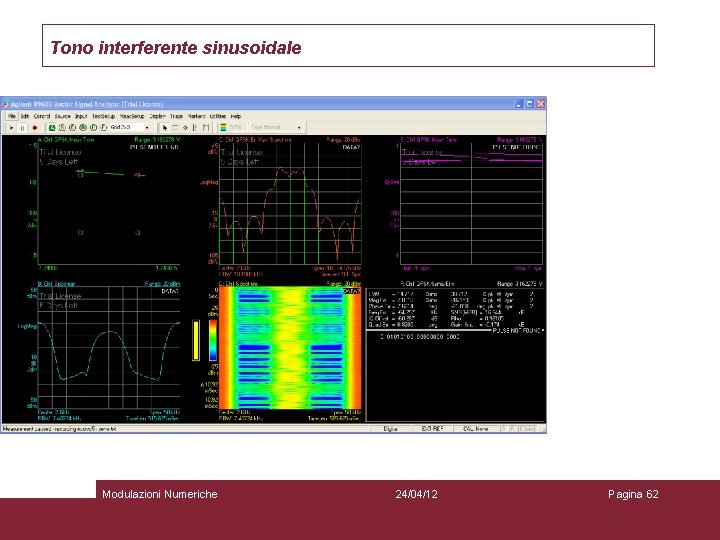Minimize the Vector Signal Analyzer window
This screenshot has height=540, width=720.
coord(519,104)
